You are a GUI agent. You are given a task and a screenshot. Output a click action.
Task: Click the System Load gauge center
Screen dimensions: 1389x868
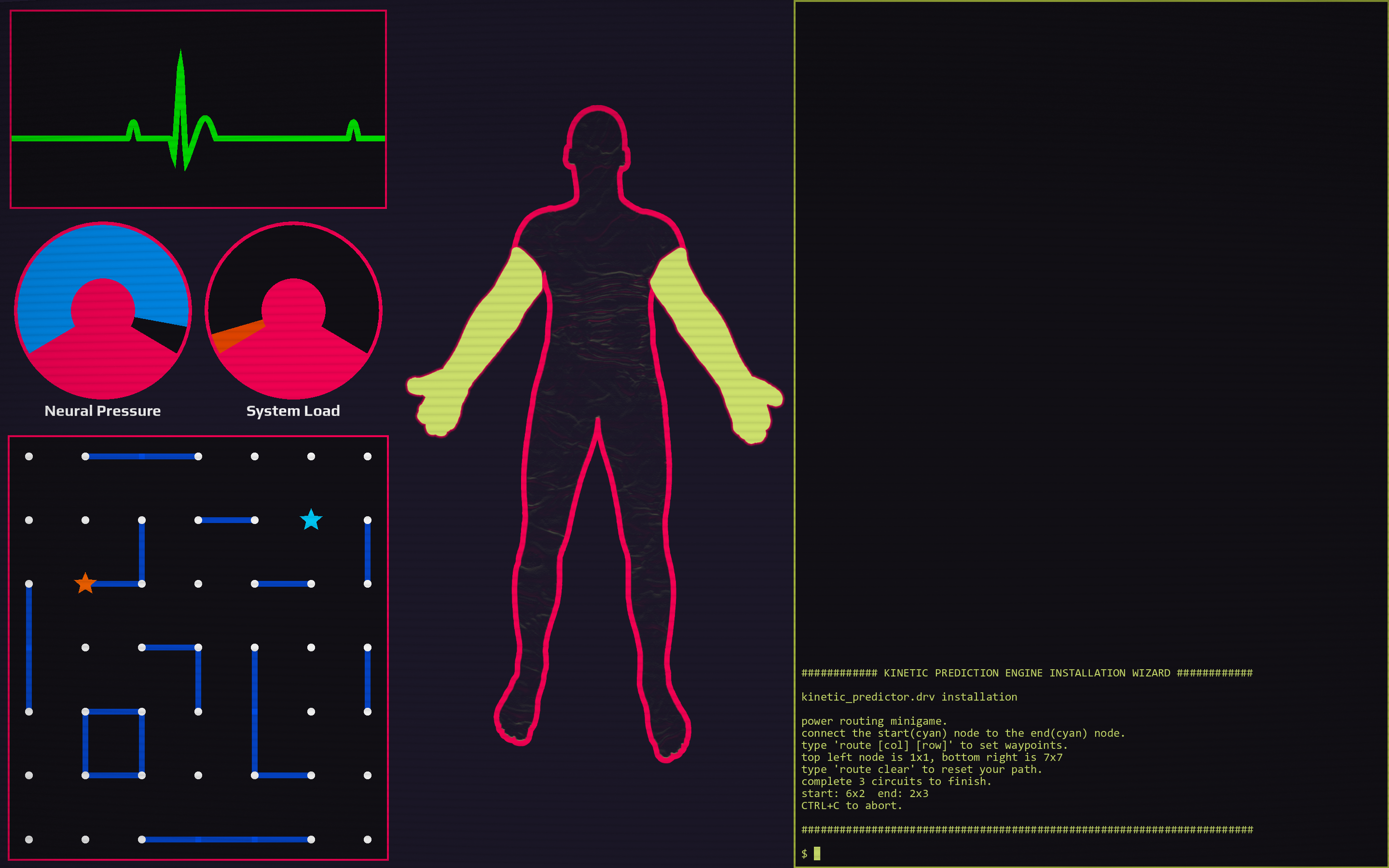(x=293, y=310)
